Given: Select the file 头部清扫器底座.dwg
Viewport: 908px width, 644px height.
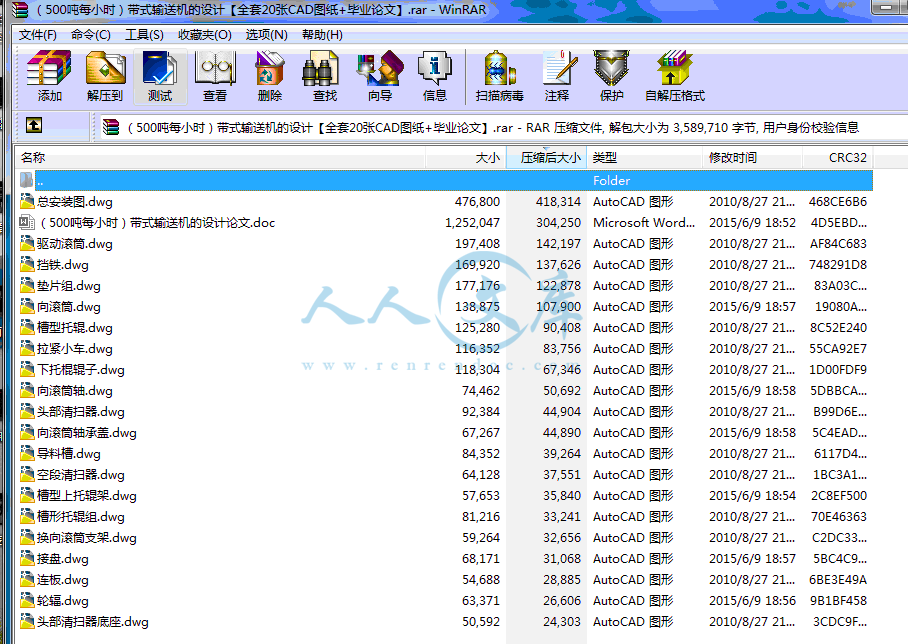Looking at the screenshot, I should coord(93,621).
